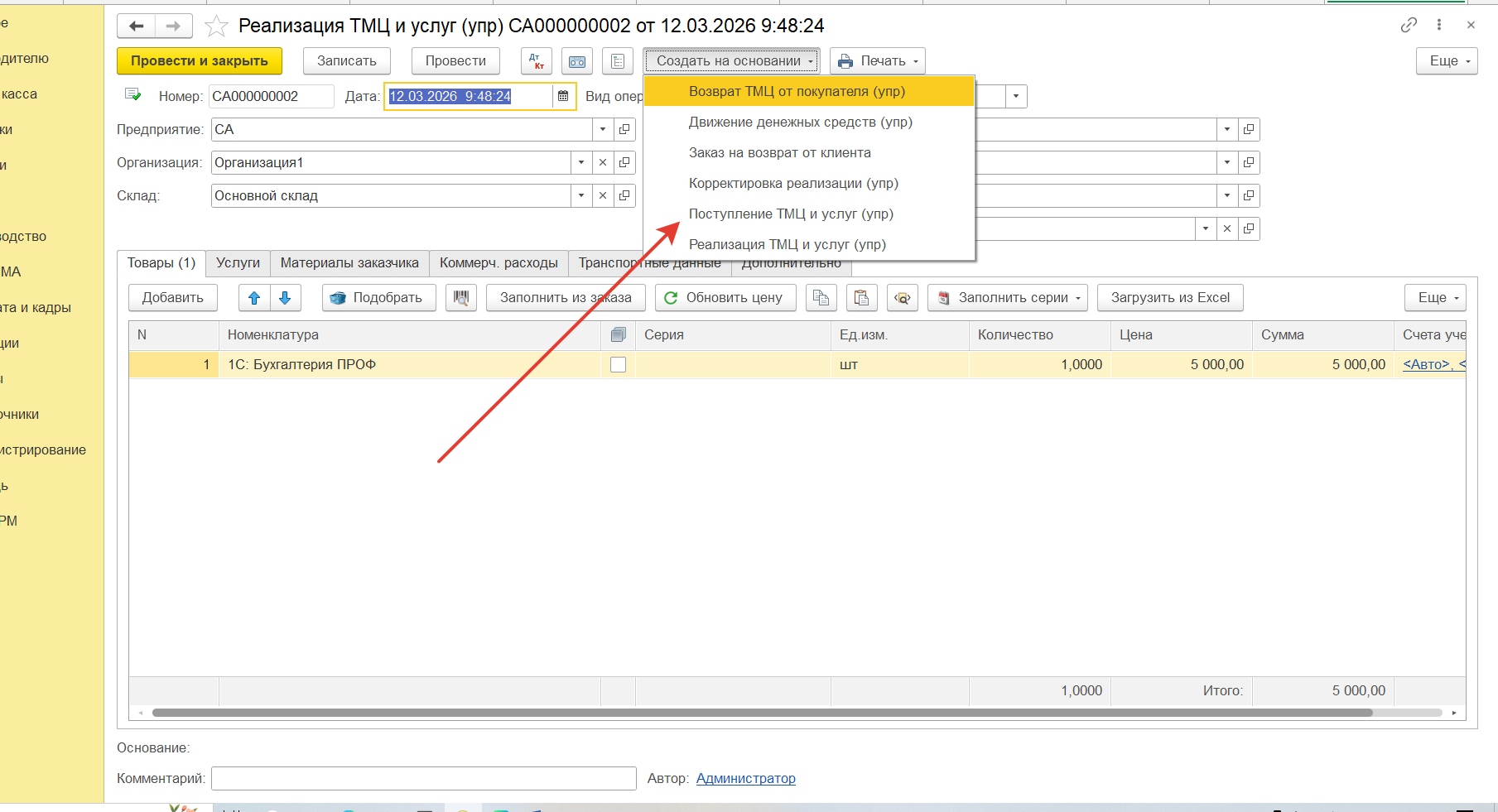The image size is (1498, 812).
Task: Open Основной склад record icon
Action: 624,195
